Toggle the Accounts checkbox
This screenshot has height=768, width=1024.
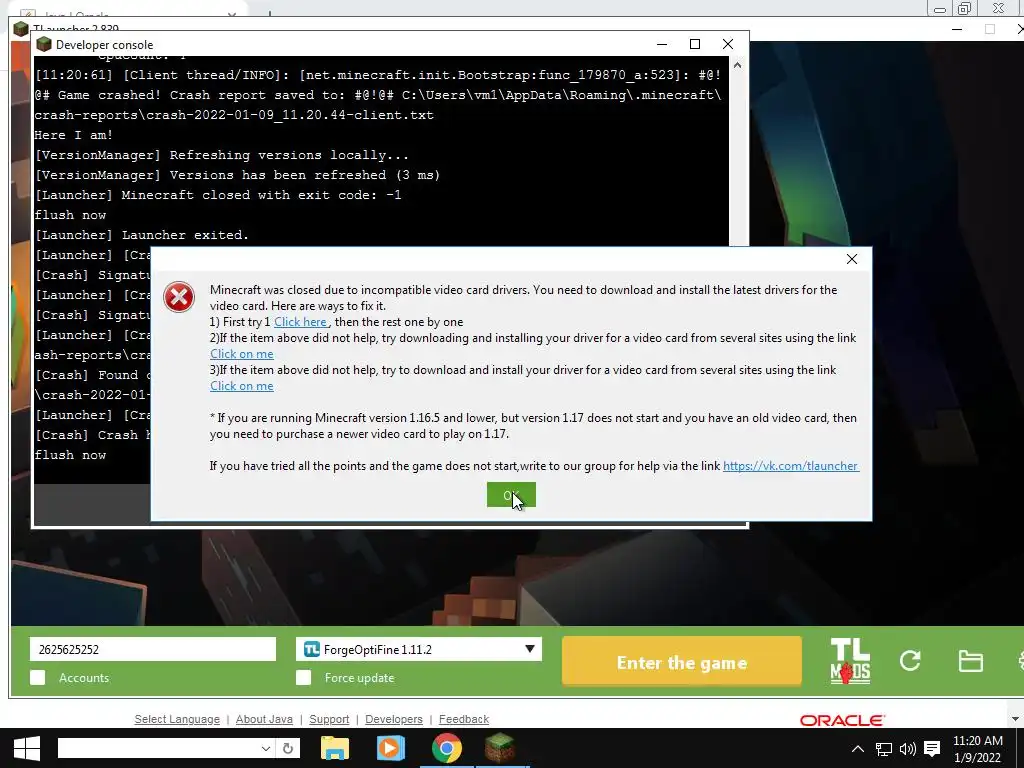point(38,677)
